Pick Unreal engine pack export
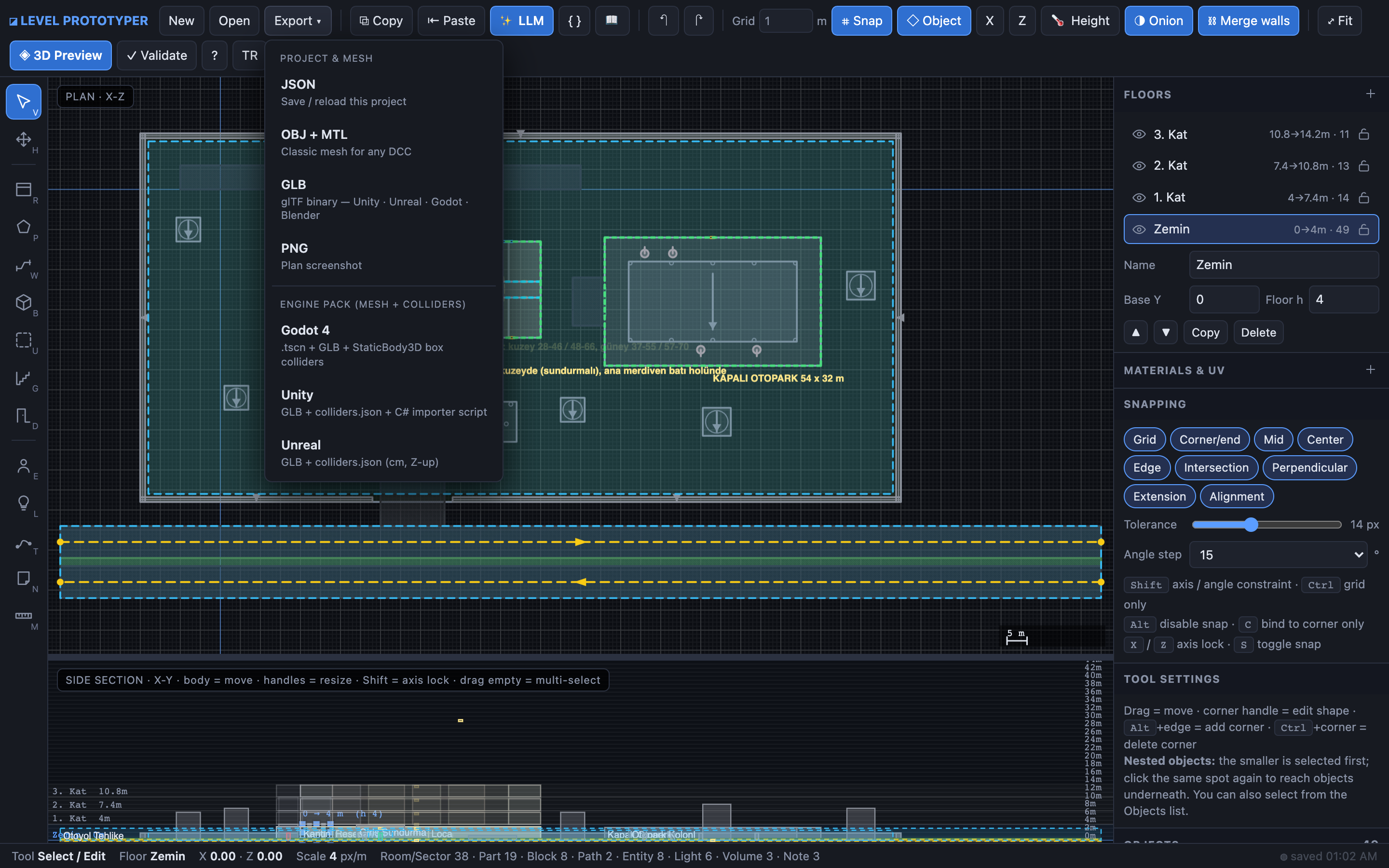This screenshot has width=1389, height=868. pos(383,453)
